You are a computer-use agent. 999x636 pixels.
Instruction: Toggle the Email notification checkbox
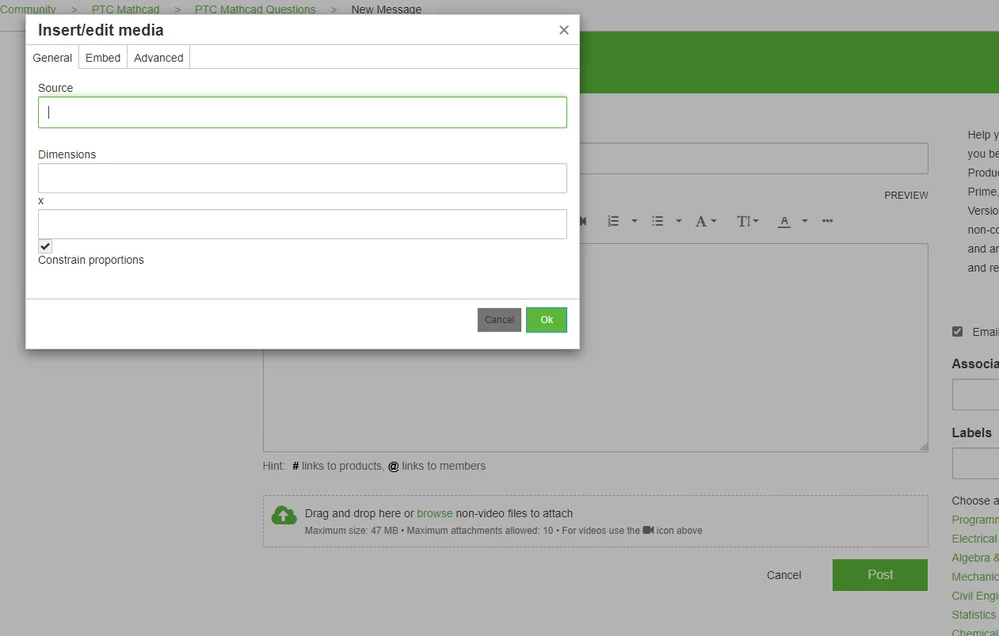(x=957, y=331)
